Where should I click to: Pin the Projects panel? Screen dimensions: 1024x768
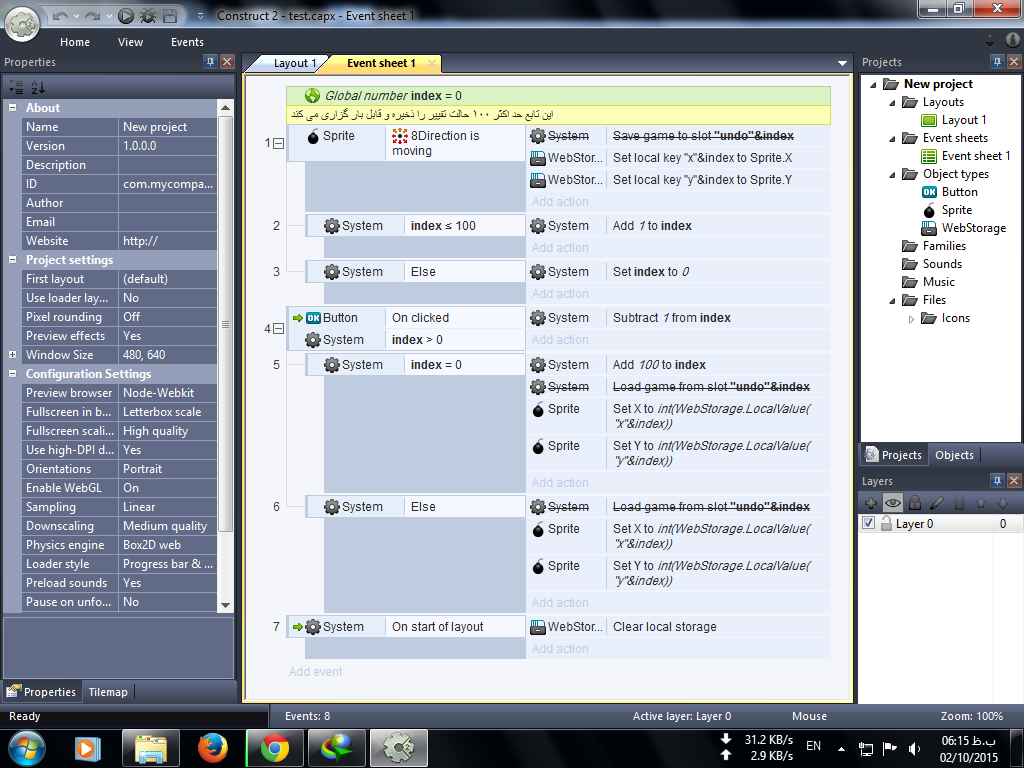coord(997,62)
